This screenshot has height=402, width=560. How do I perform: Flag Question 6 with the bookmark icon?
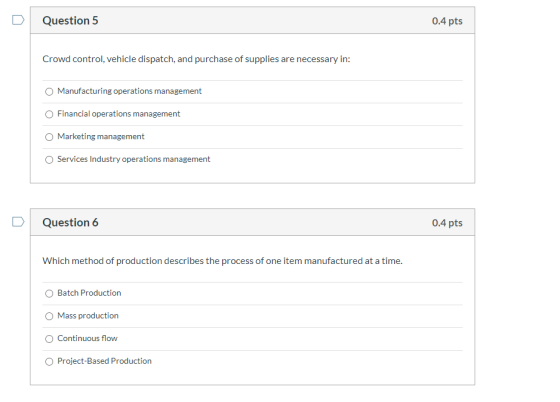coord(18,222)
